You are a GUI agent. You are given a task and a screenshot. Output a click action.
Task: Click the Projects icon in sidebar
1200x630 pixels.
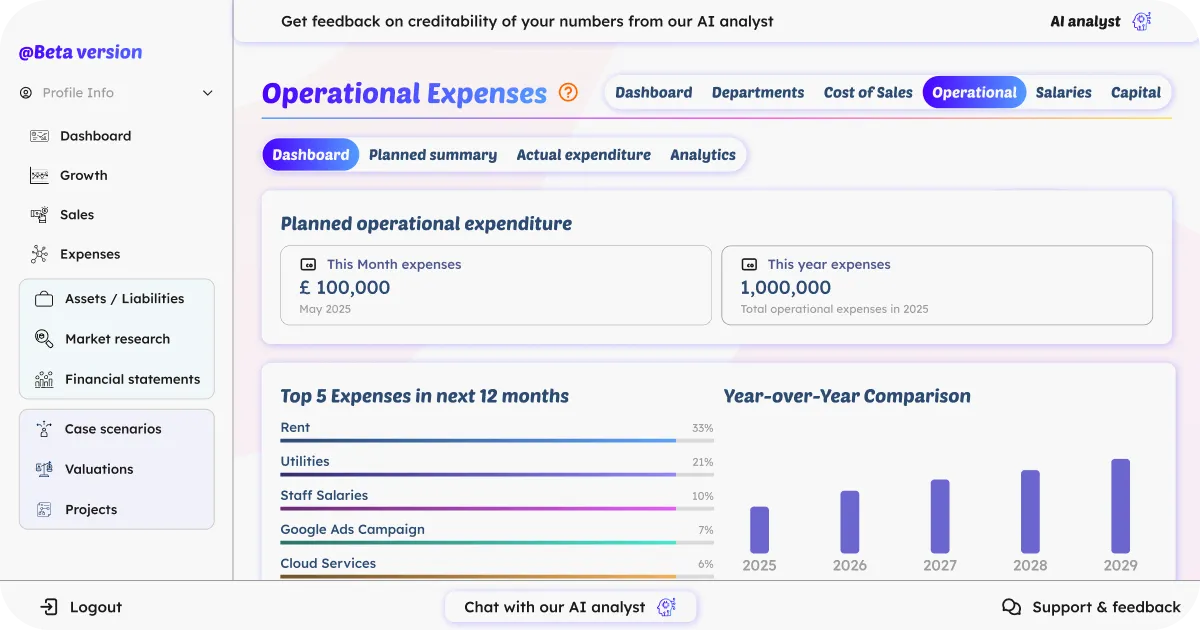[x=44, y=509]
